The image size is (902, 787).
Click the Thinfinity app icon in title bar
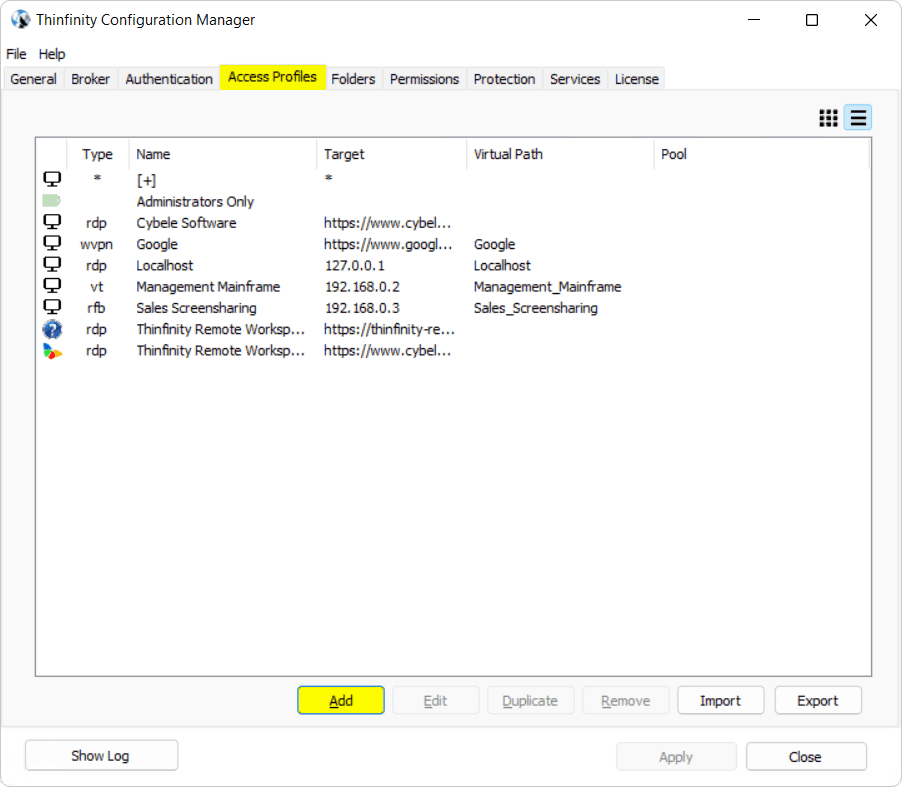[x=20, y=20]
